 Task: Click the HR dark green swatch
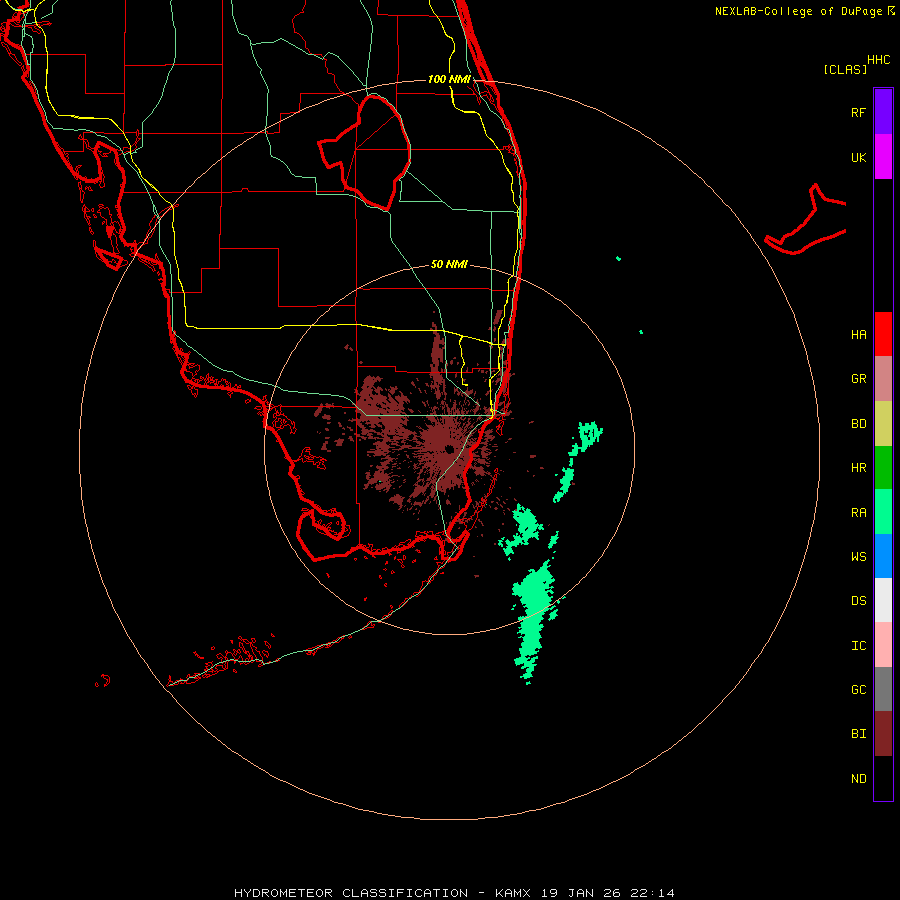(x=883, y=467)
